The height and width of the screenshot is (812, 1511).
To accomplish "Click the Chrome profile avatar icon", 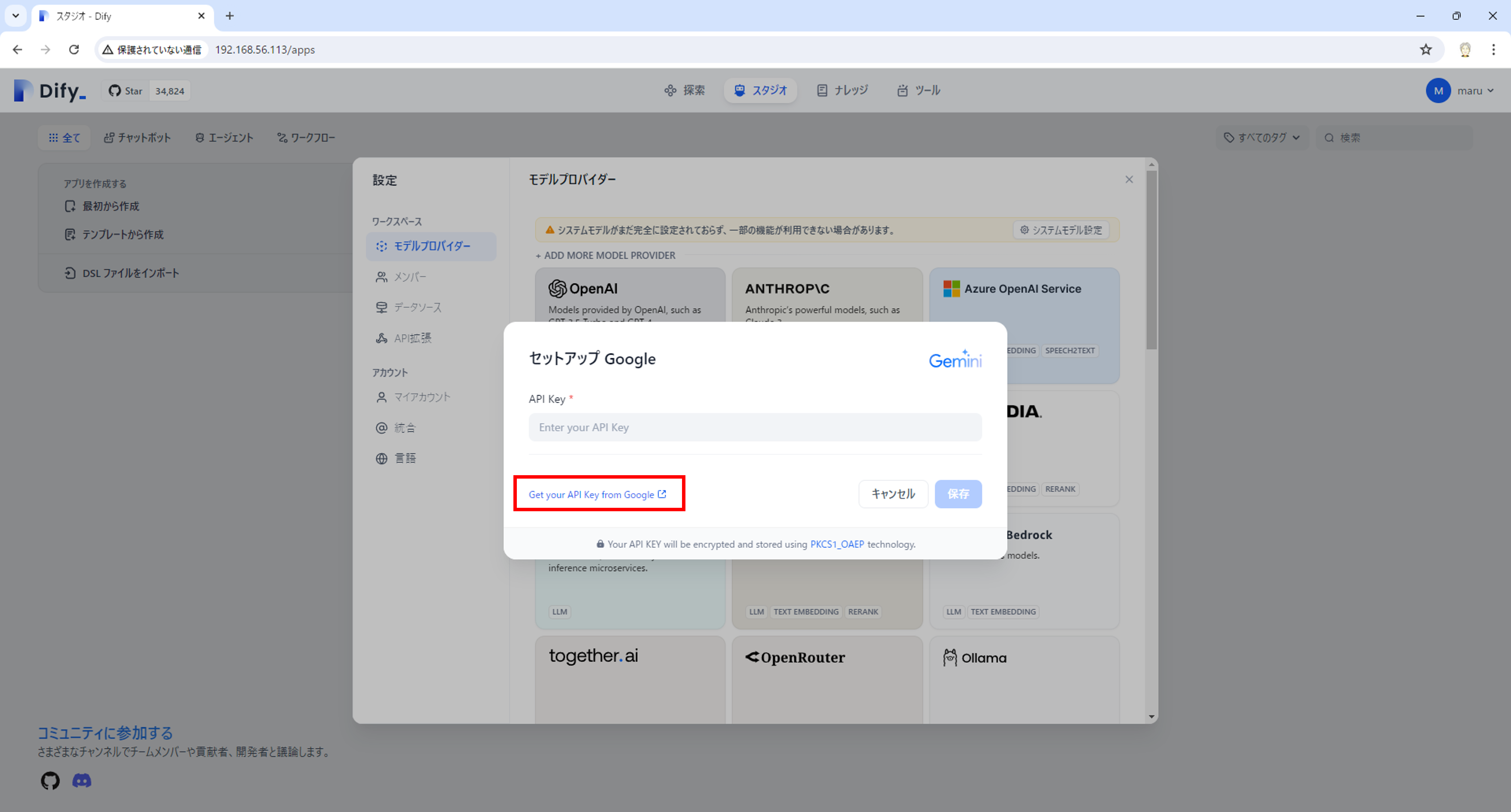I will (x=1465, y=50).
